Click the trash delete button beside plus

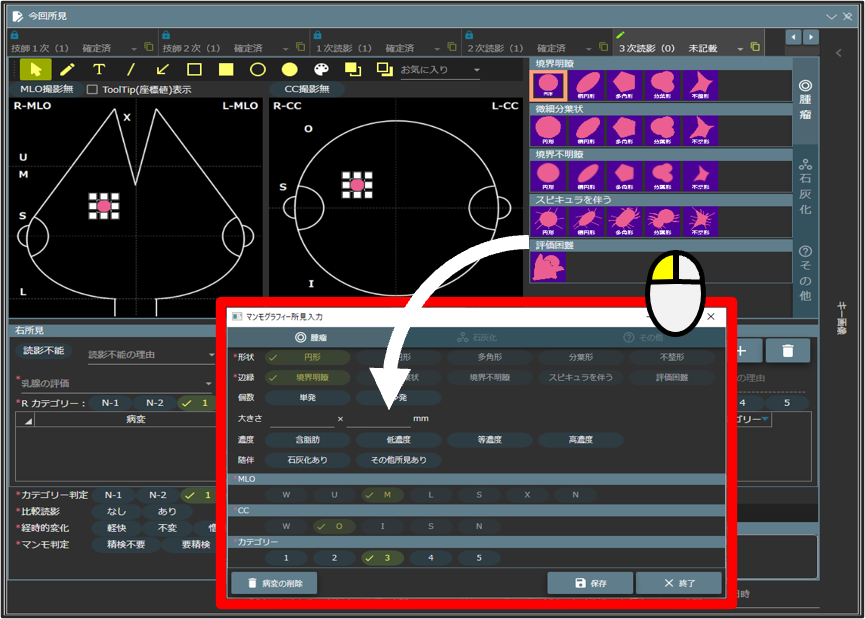coord(788,351)
